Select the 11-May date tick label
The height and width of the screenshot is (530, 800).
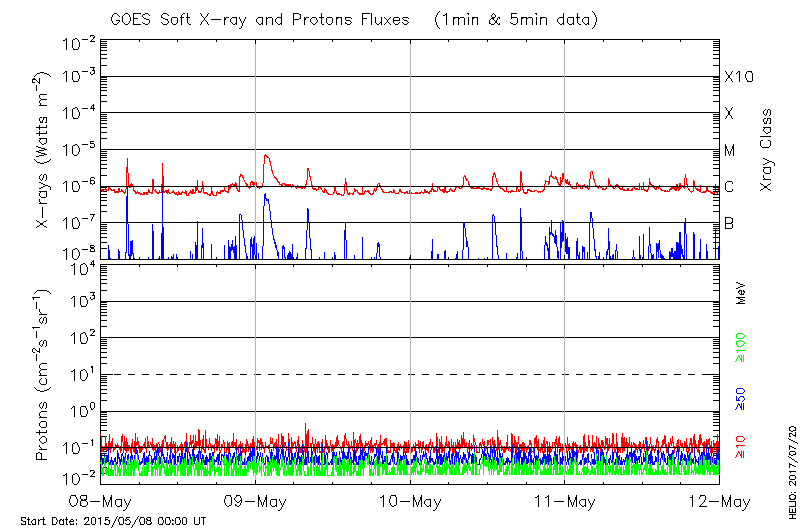pos(565,501)
